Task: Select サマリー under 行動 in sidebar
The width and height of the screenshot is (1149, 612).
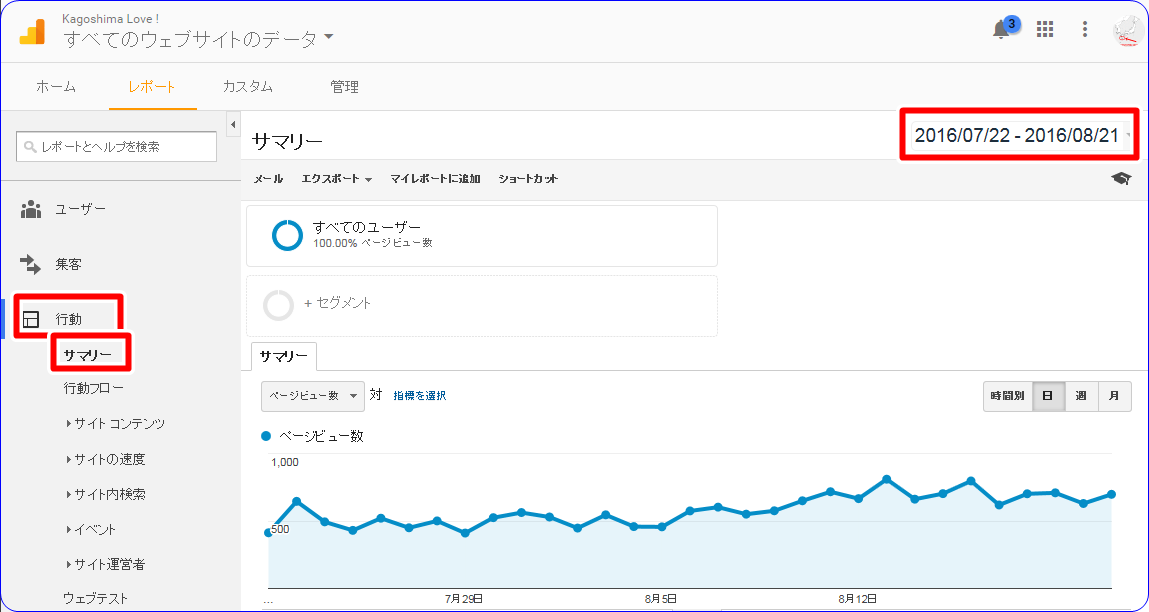Action: pyautogui.click(x=88, y=355)
